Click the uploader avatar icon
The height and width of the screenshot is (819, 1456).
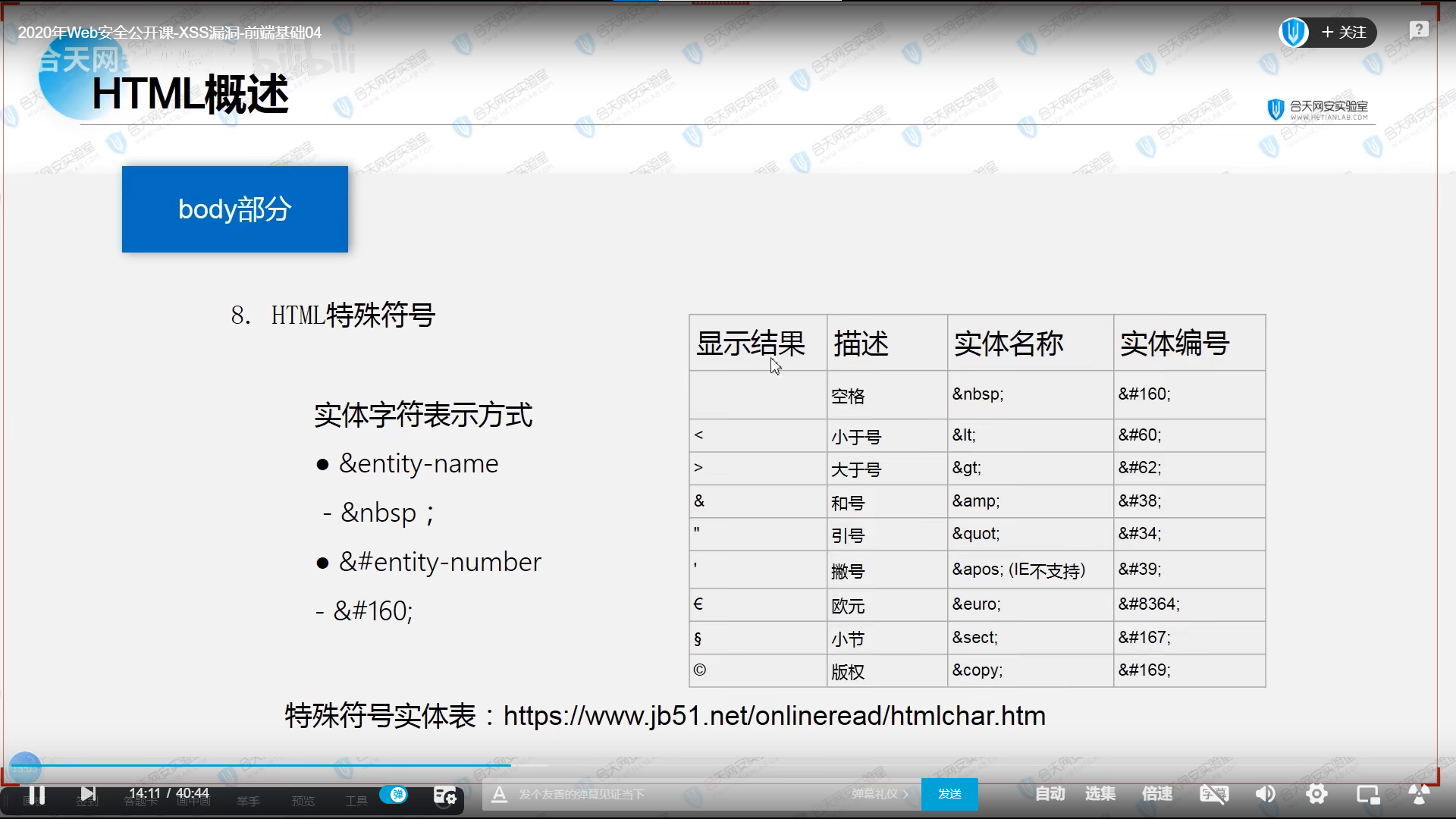(1293, 33)
